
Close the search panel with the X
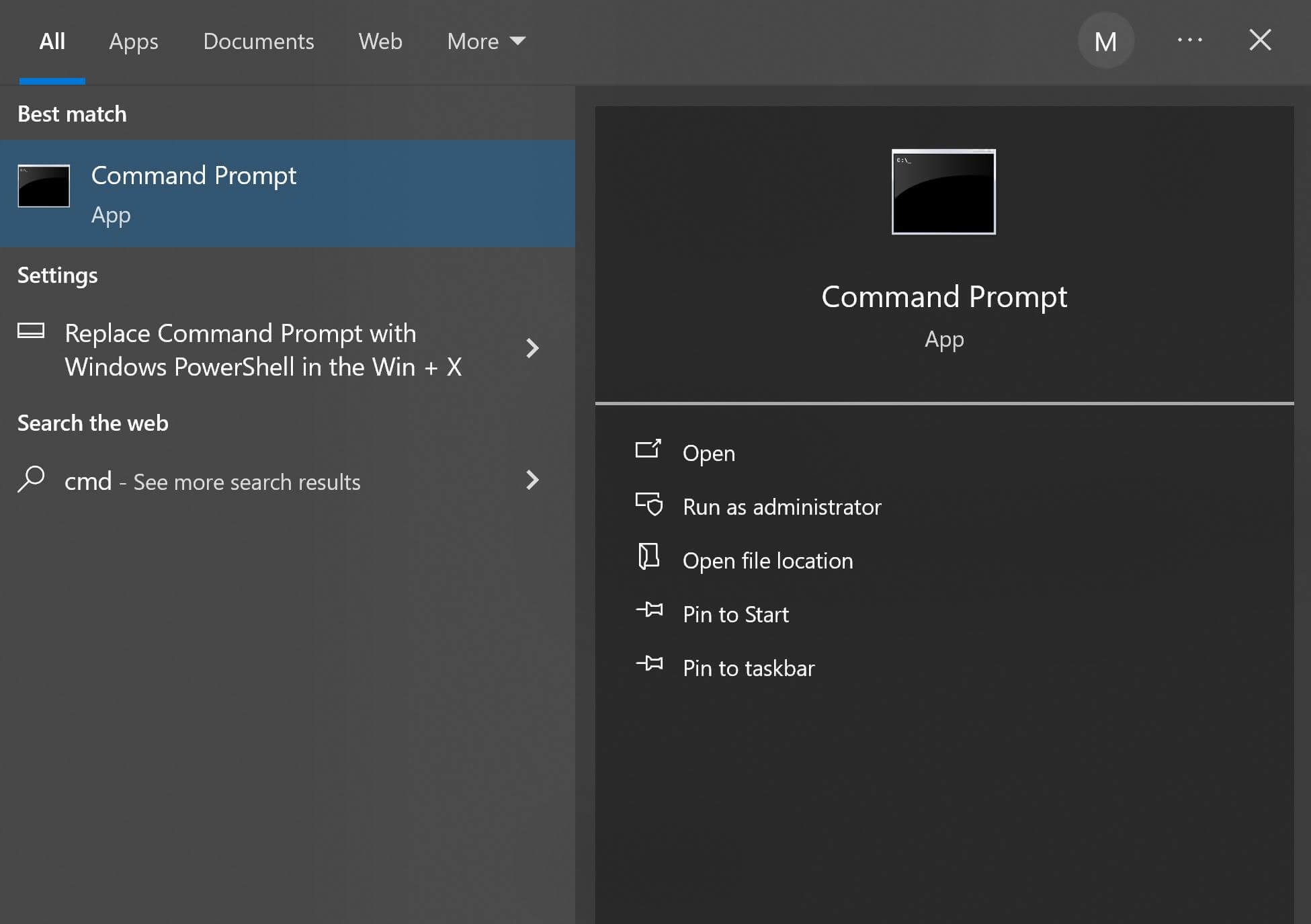pos(1260,40)
